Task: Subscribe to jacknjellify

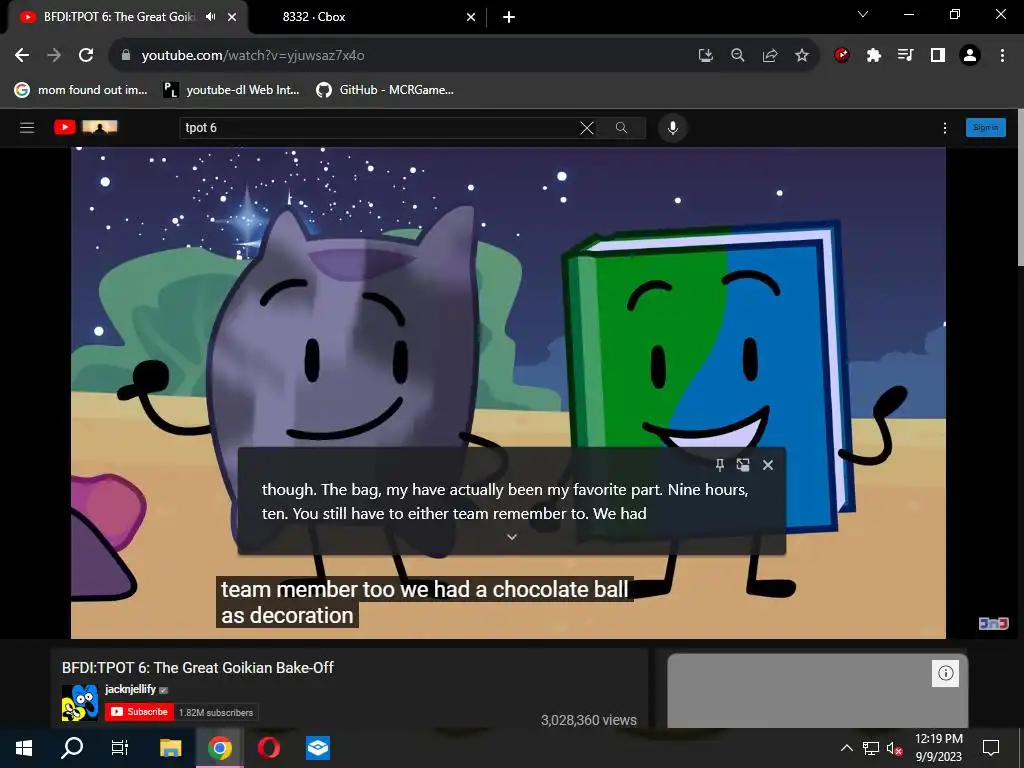Action: (140, 712)
